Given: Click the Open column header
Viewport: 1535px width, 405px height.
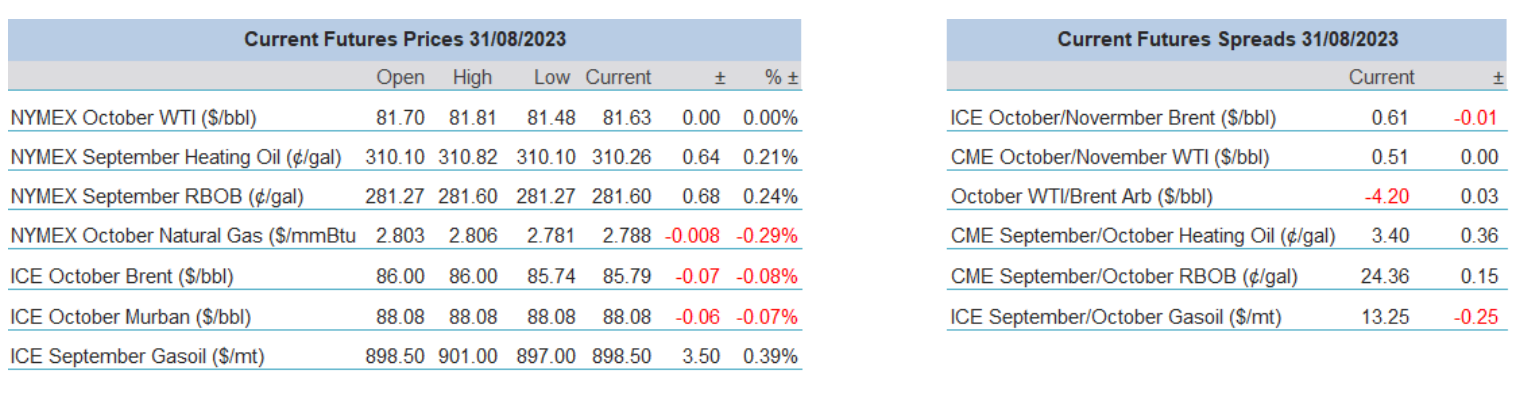Looking at the screenshot, I should click(x=400, y=77).
